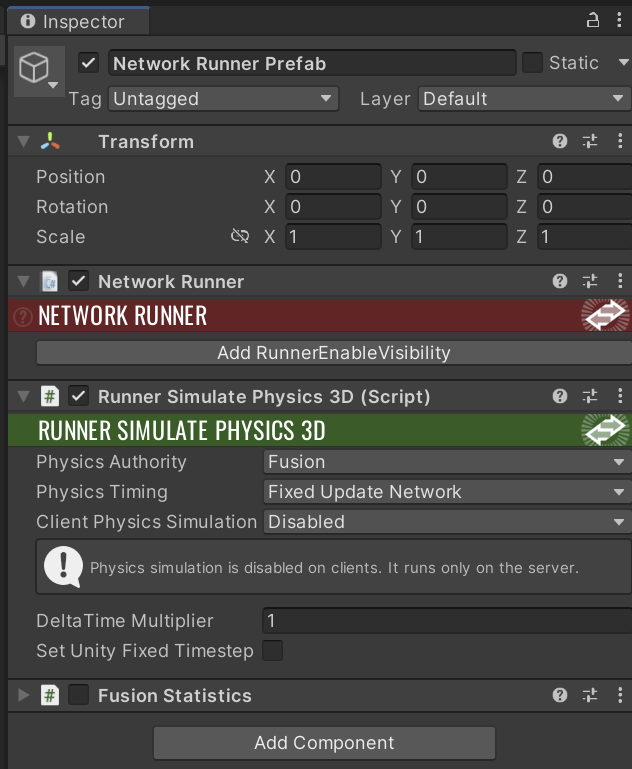
Task: Click Fusion logo on green Physics 3D banner
Action: (605, 430)
